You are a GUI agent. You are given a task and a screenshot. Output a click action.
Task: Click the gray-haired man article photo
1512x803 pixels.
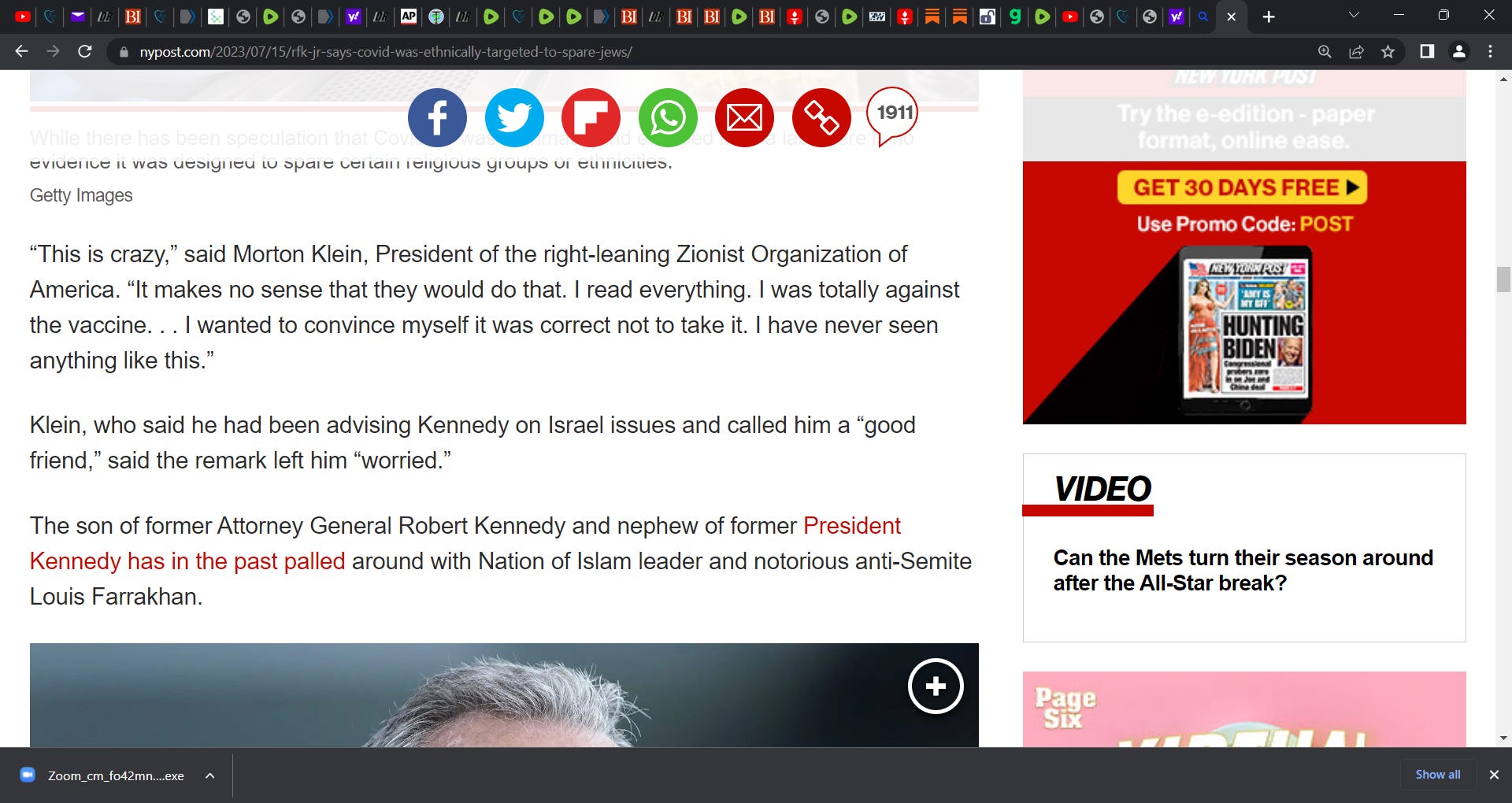(504, 695)
